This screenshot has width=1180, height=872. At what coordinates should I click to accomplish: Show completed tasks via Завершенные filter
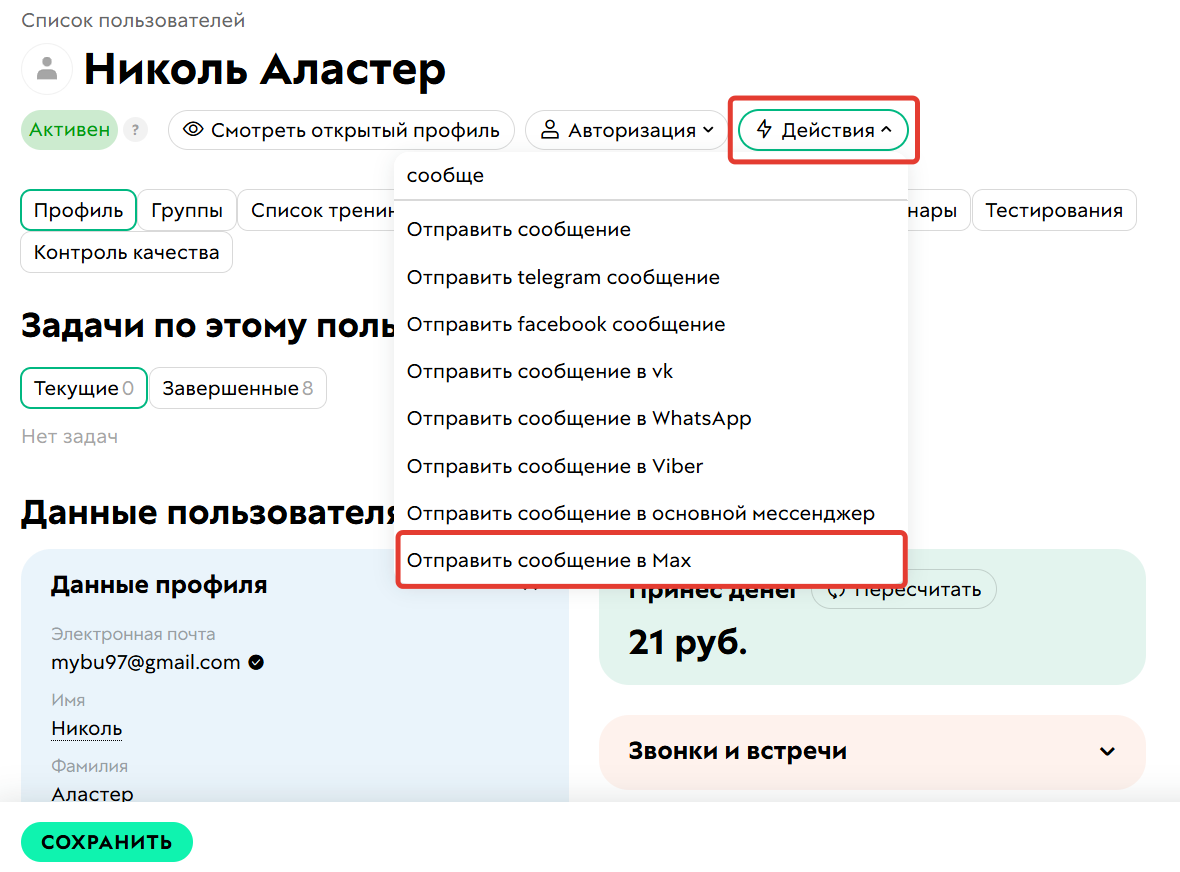pyautogui.click(x=238, y=387)
